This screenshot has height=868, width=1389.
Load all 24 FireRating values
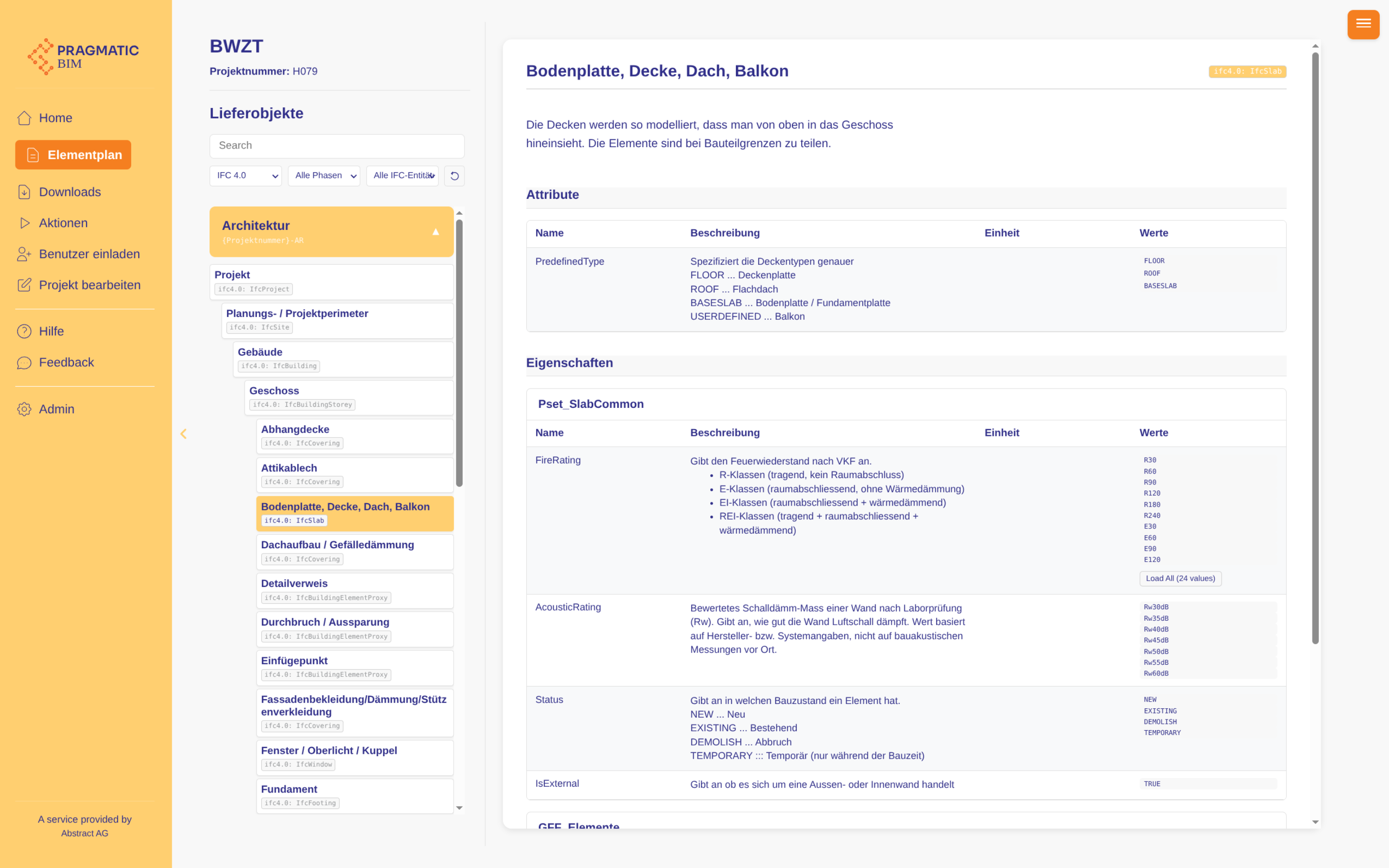click(x=1180, y=578)
